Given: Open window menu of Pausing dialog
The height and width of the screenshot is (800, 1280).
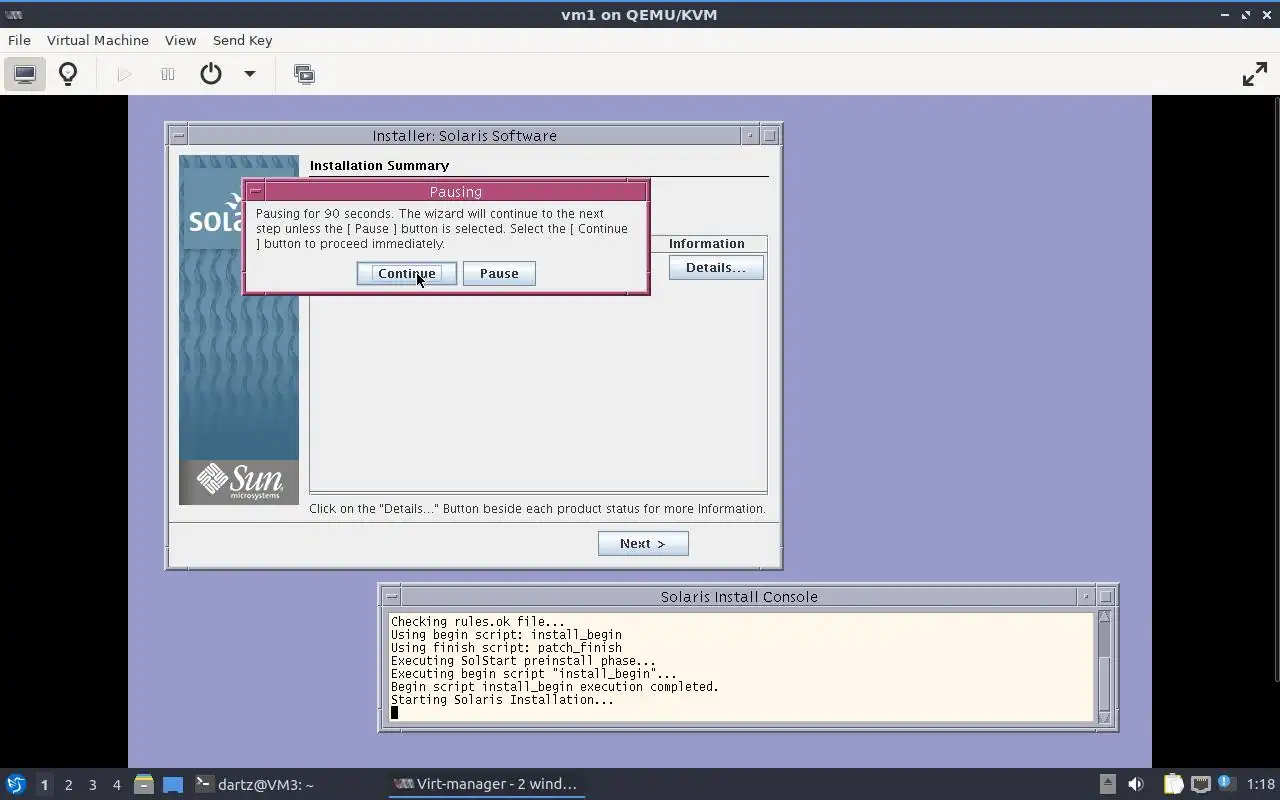Looking at the screenshot, I should click(255, 191).
